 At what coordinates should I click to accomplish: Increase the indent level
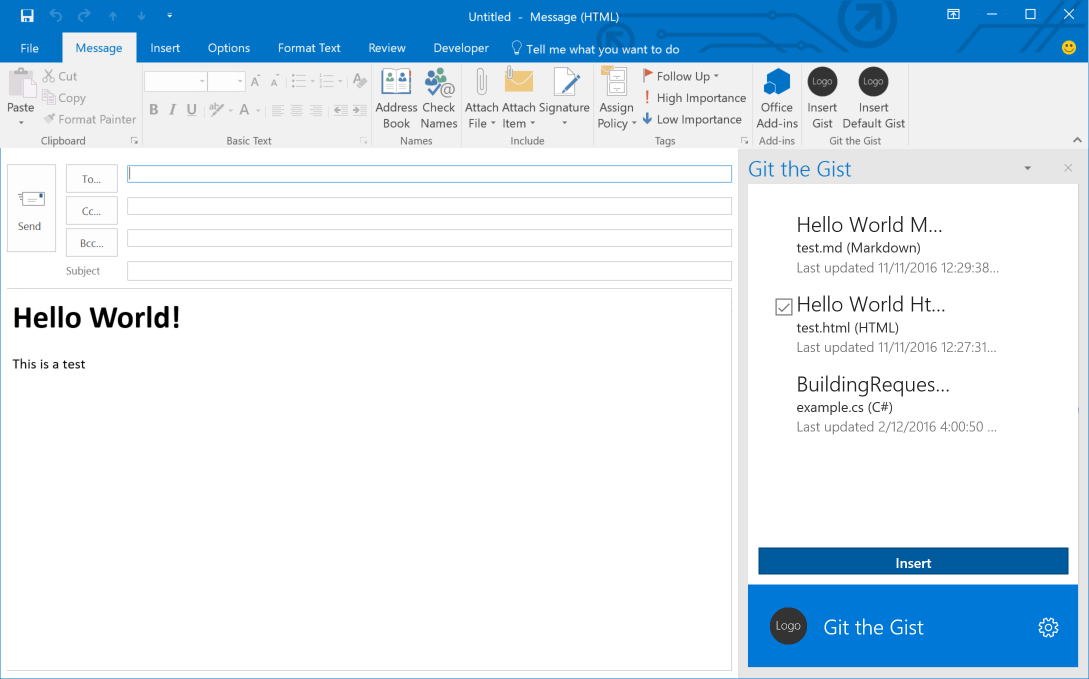tap(359, 110)
